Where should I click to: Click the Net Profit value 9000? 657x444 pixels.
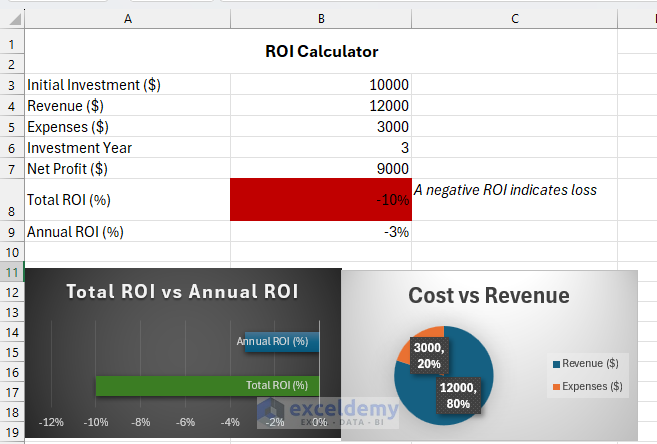[x=321, y=168]
